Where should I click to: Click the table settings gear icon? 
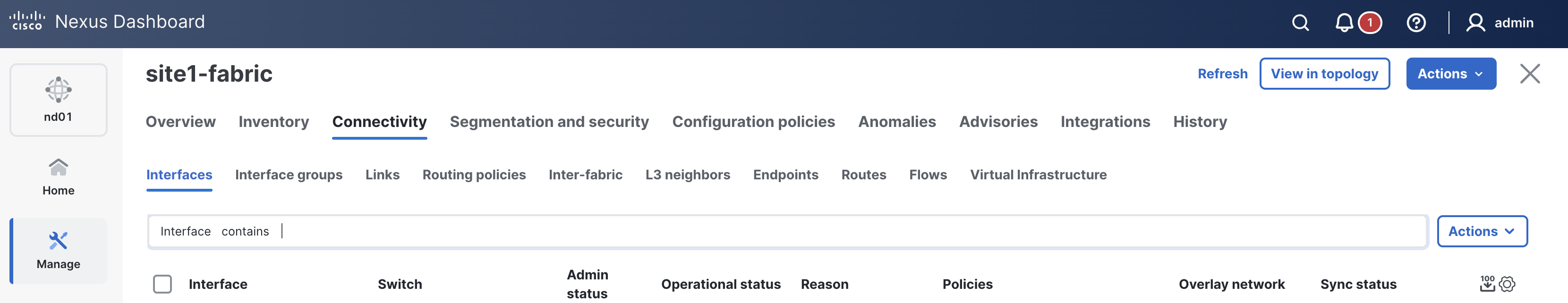pyautogui.click(x=1507, y=284)
